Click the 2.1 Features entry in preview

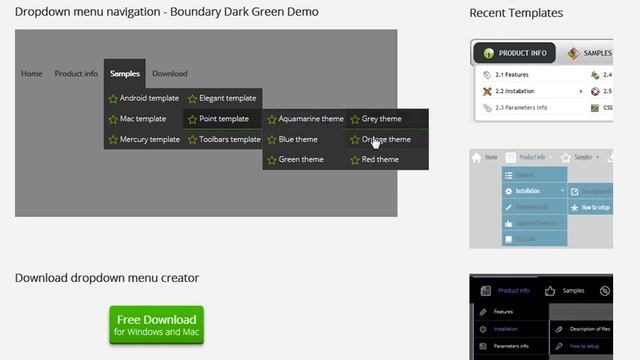(512, 75)
